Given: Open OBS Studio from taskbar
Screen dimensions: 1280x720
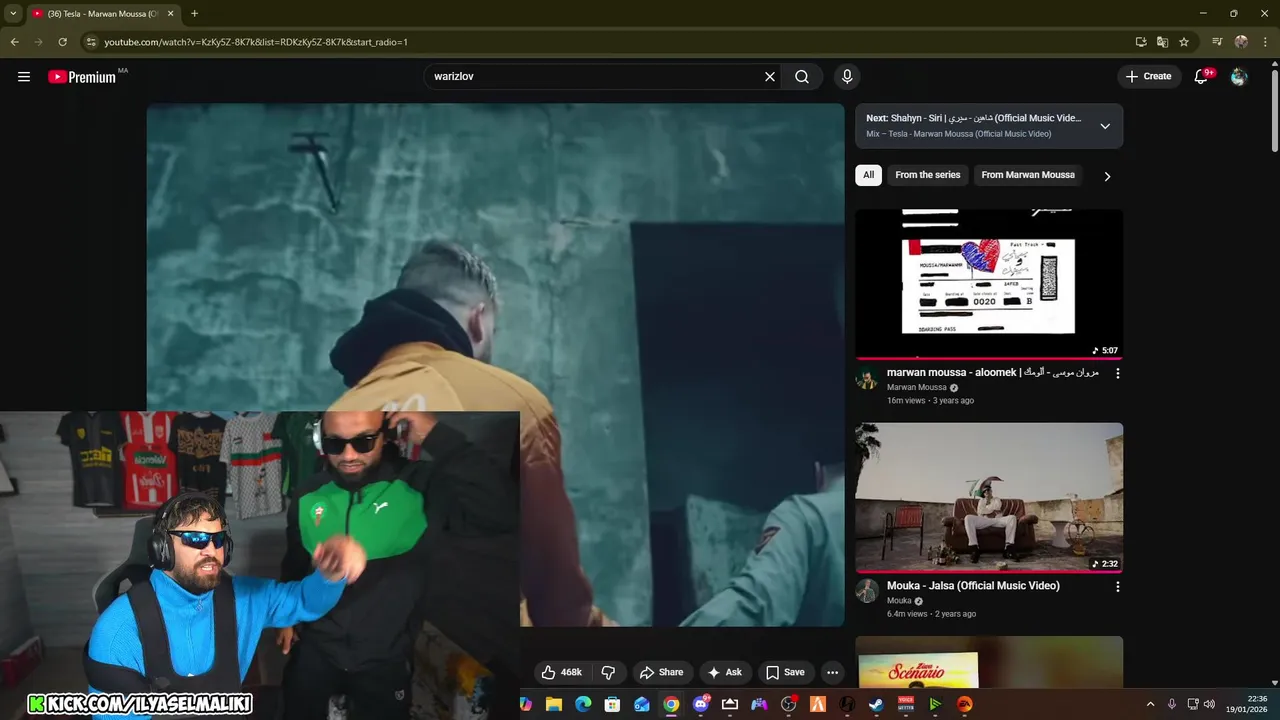Looking at the screenshot, I should (x=789, y=704).
